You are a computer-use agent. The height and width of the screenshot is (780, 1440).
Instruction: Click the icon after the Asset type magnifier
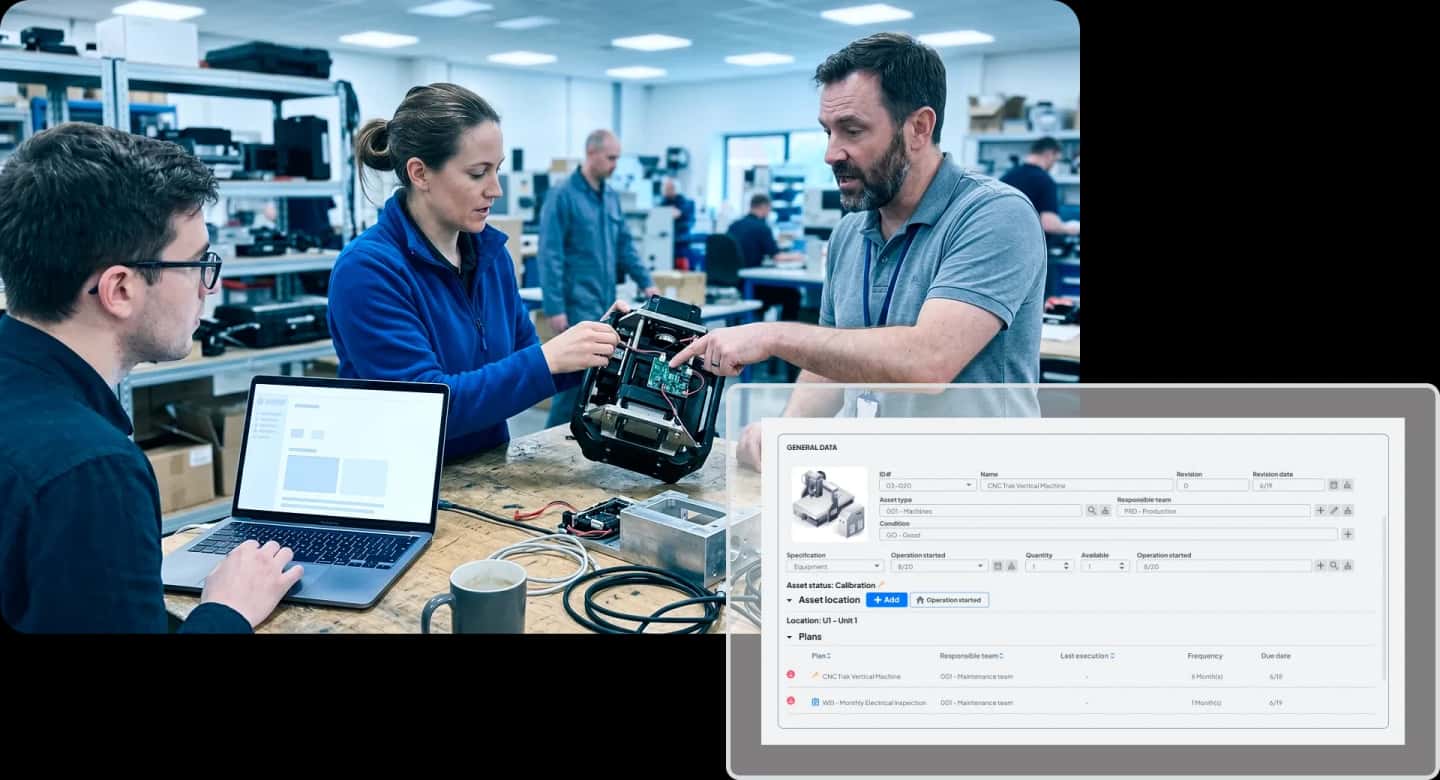pos(1105,511)
